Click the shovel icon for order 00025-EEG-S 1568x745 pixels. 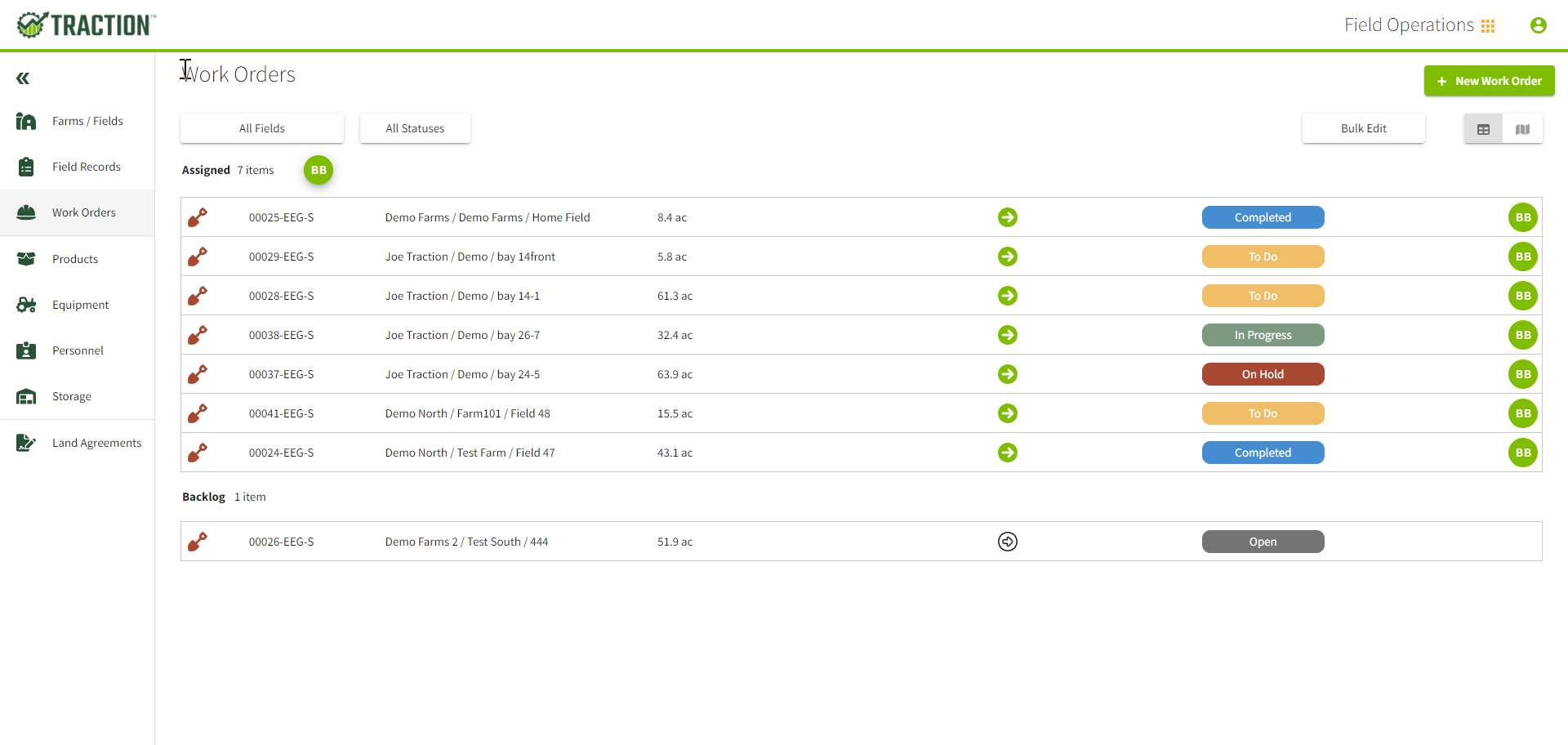(198, 217)
